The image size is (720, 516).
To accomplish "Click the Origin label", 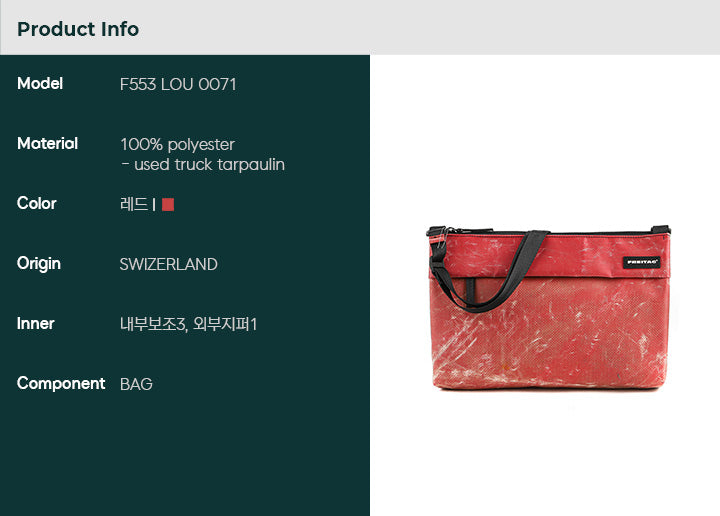I will coord(39,264).
